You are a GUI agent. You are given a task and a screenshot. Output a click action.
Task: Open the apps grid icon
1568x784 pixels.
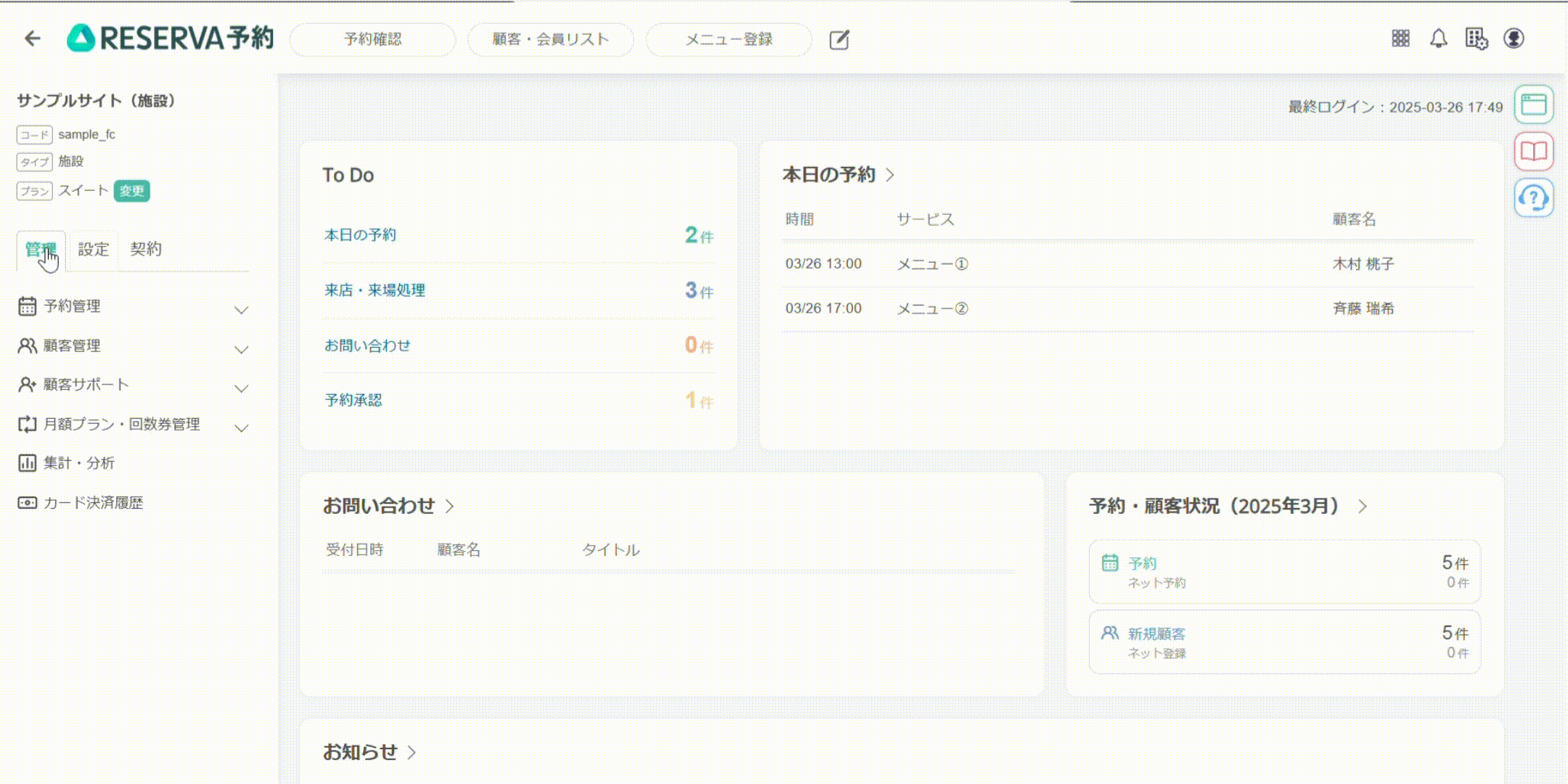pos(1401,38)
